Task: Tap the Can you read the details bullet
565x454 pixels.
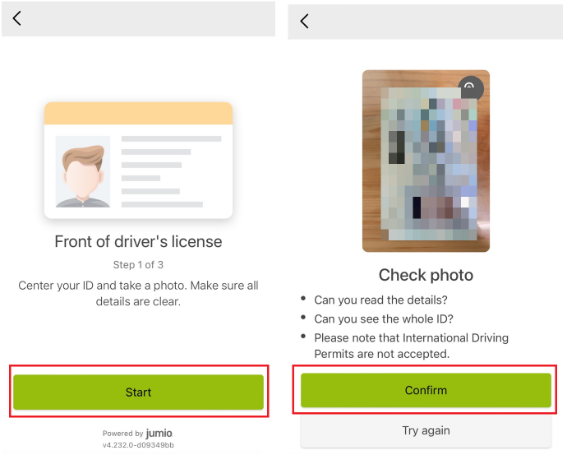Action: click(x=381, y=300)
